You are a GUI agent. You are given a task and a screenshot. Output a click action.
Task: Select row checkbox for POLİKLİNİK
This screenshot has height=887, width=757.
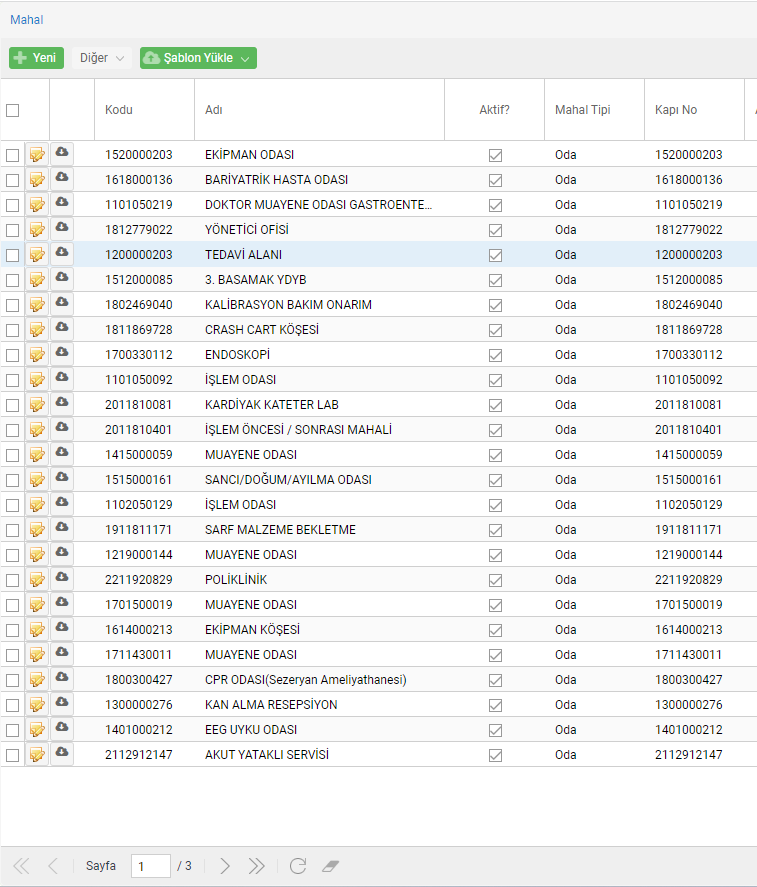12,580
